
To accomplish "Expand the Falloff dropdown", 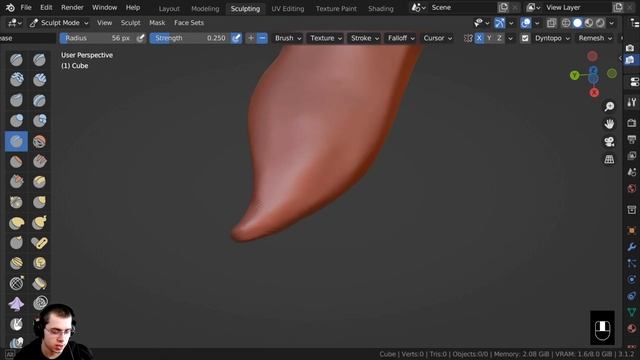I will click(x=401, y=38).
